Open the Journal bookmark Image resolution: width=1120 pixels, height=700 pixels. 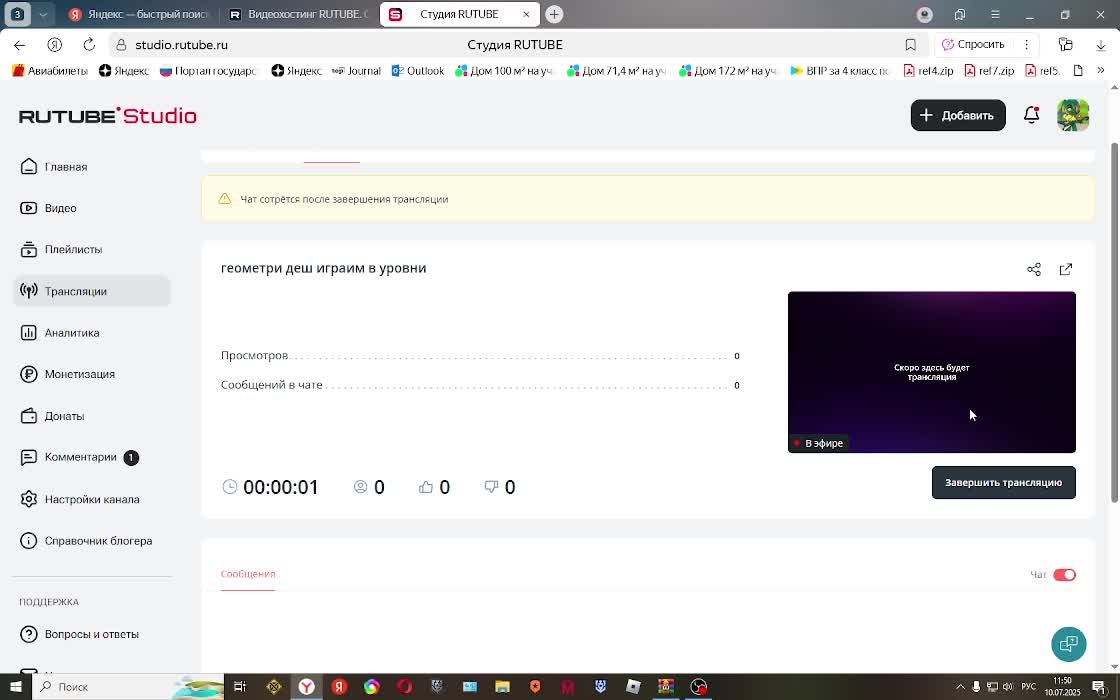coord(356,71)
